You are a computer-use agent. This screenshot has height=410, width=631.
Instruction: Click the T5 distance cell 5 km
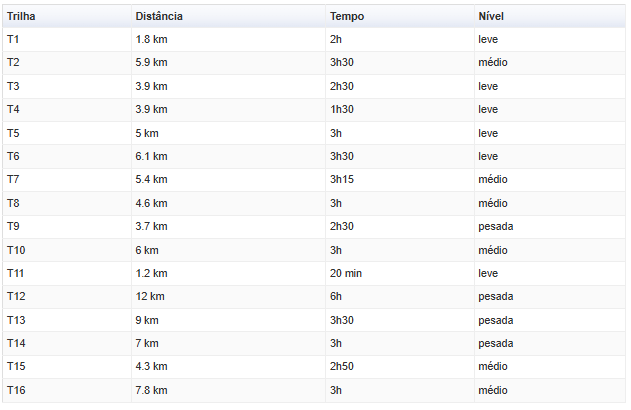(228, 133)
